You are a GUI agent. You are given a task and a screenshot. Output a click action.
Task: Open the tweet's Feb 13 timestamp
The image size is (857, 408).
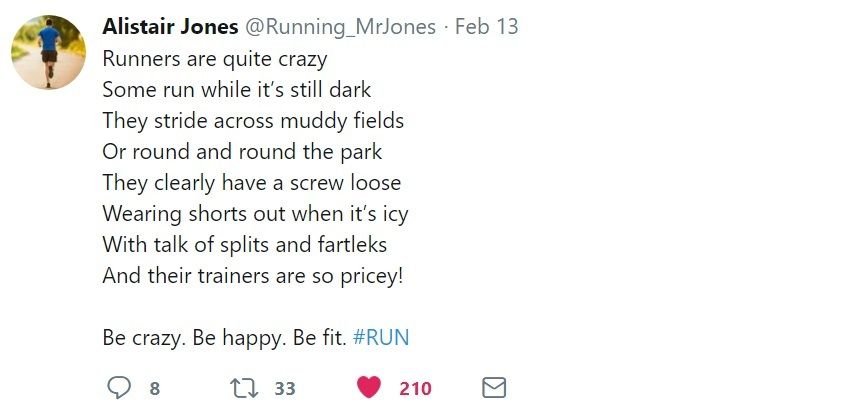coord(487,27)
